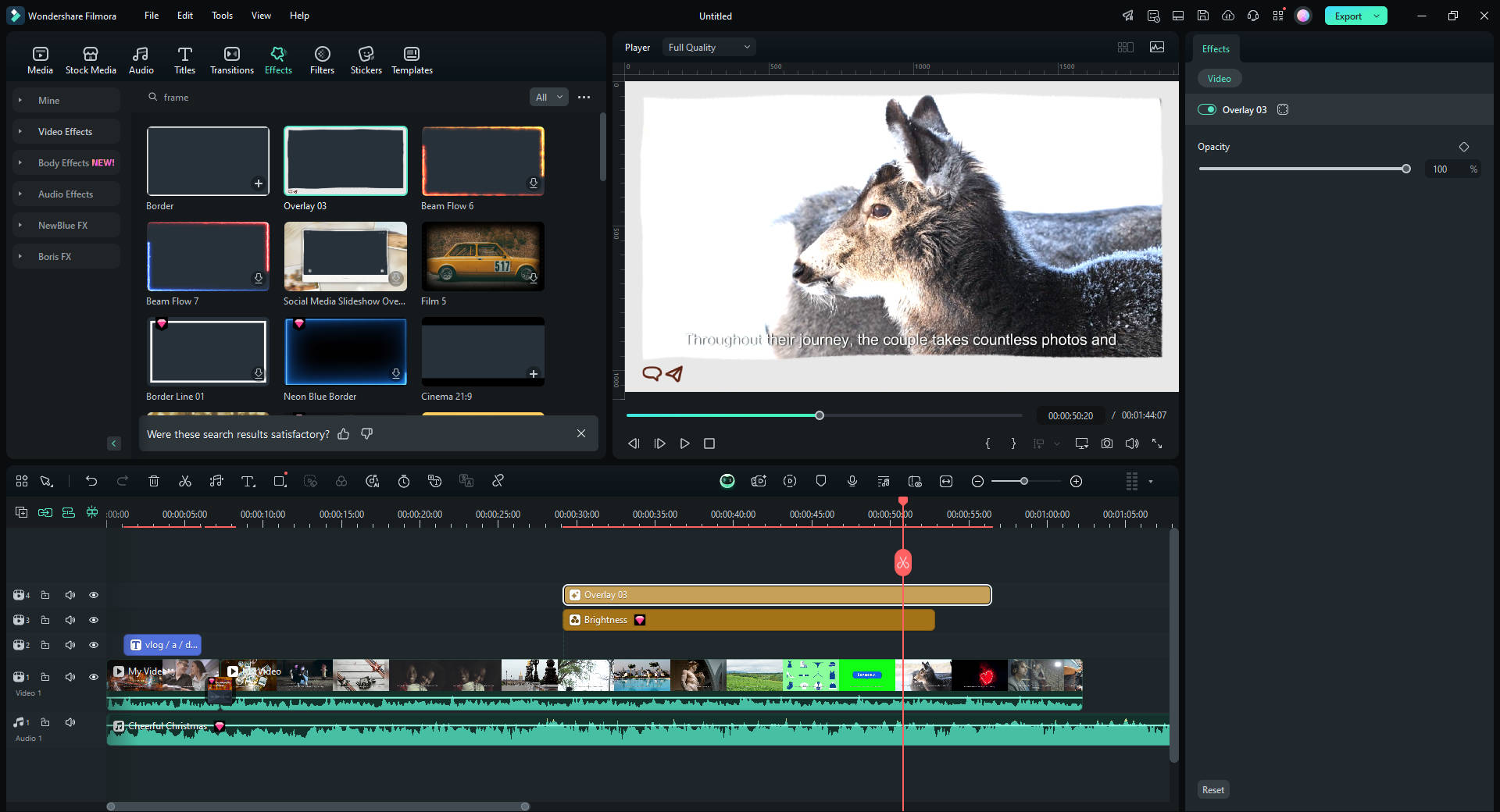Open the Full Quality dropdown

click(709, 48)
